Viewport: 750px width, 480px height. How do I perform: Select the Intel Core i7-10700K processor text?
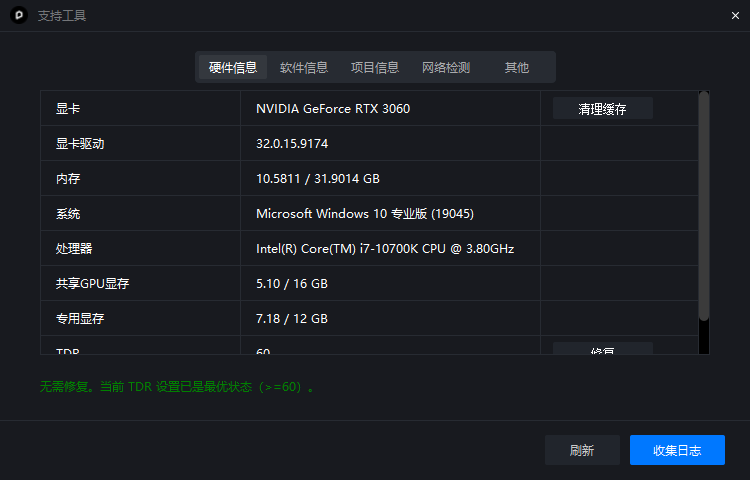point(385,249)
